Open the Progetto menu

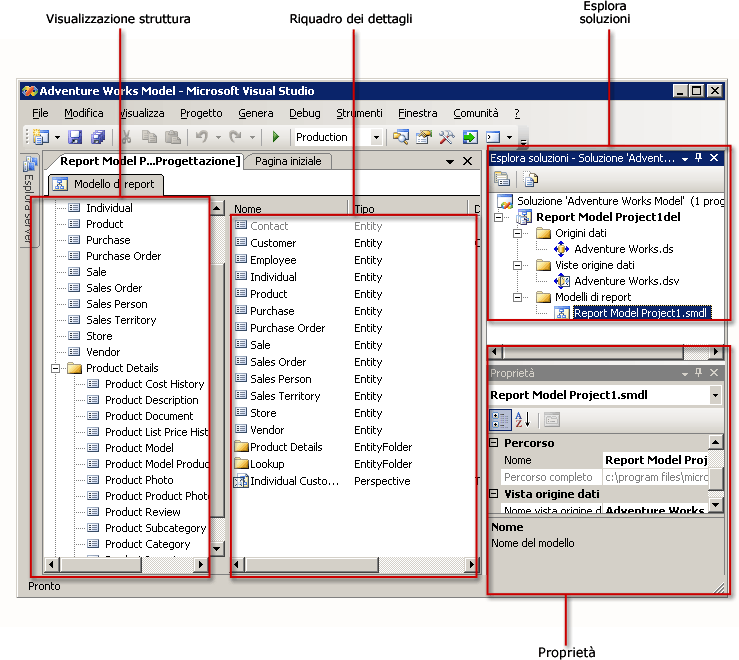pyautogui.click(x=201, y=113)
